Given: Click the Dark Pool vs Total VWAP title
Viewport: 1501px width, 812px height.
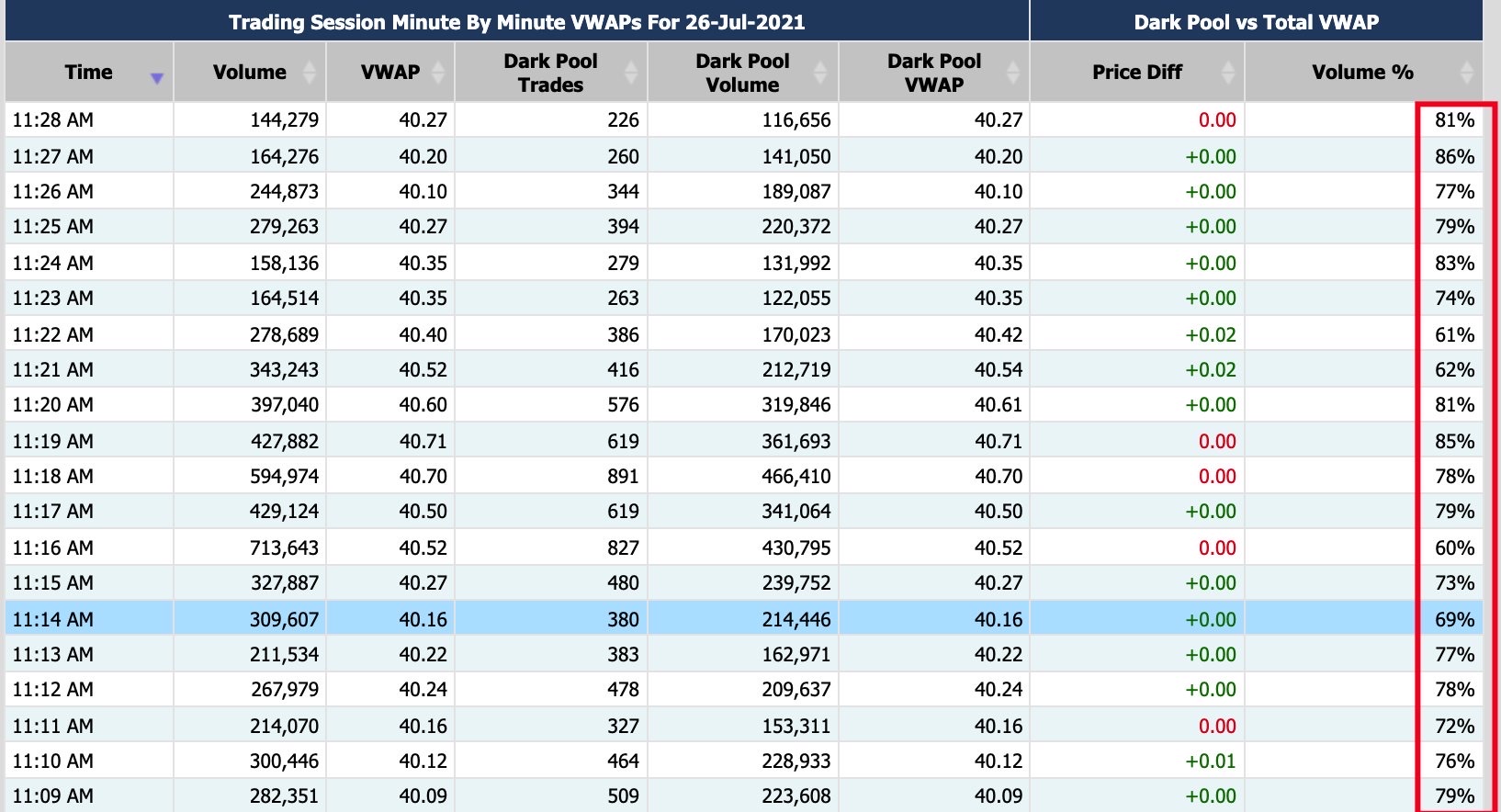Looking at the screenshot, I should 1257,22.
